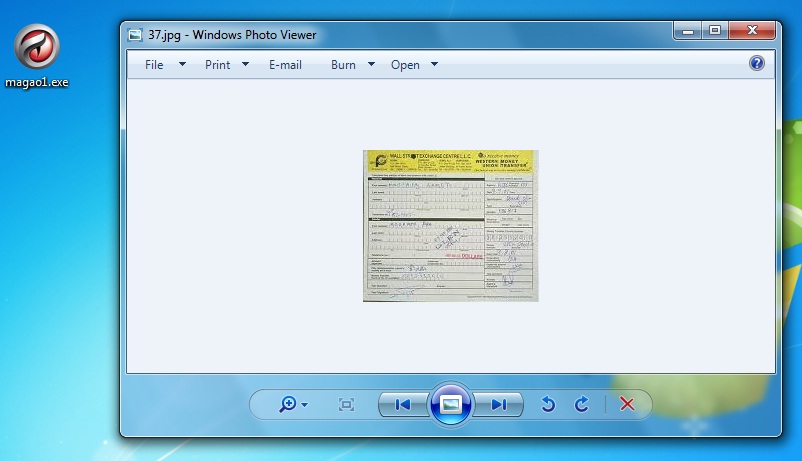This screenshot has width=802, height=461.
Task: Expand the Print dropdown arrow
Action: click(246, 64)
